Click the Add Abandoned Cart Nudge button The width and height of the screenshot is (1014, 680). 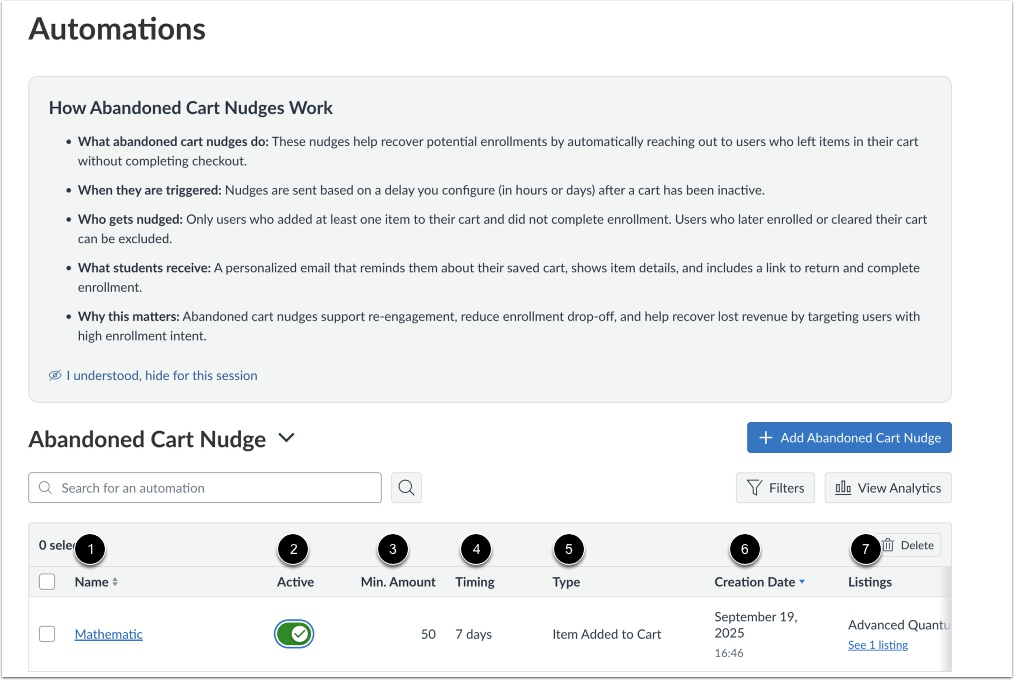[x=849, y=437]
